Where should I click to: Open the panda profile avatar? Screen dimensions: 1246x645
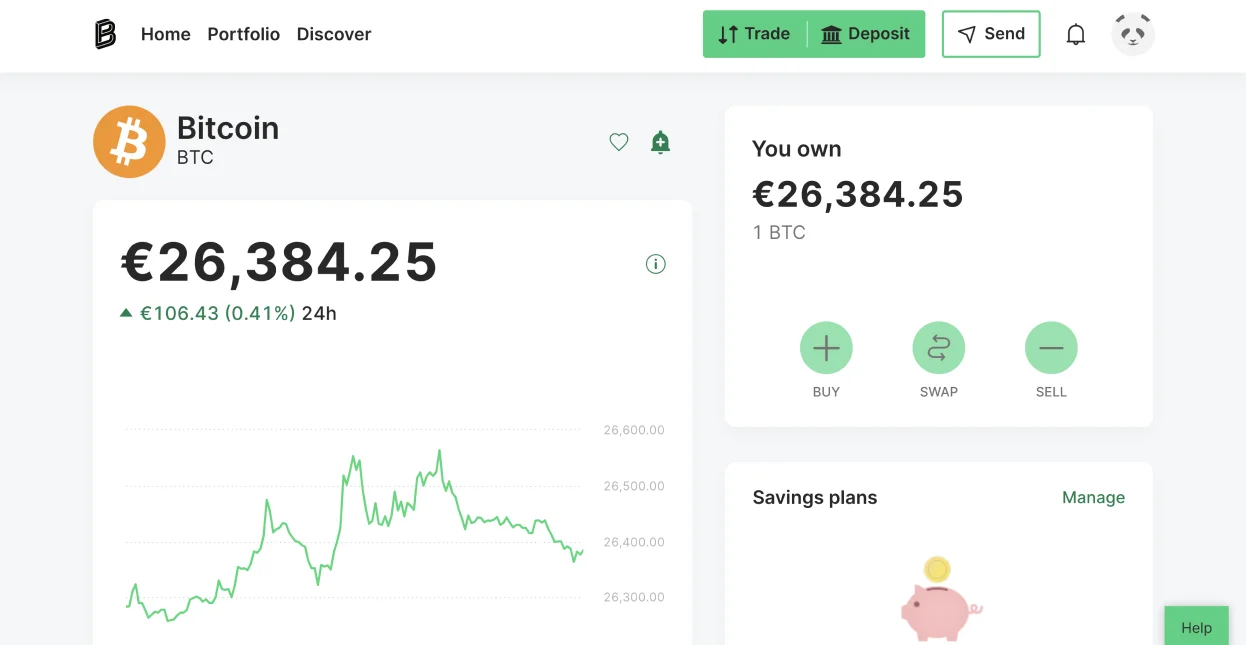1133,34
